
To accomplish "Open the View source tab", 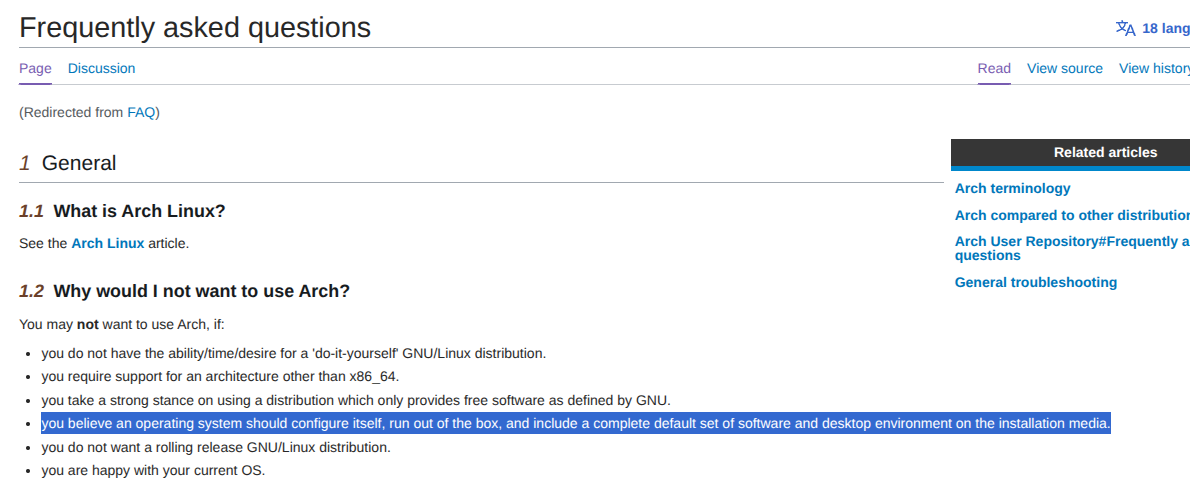I will (x=1065, y=68).
